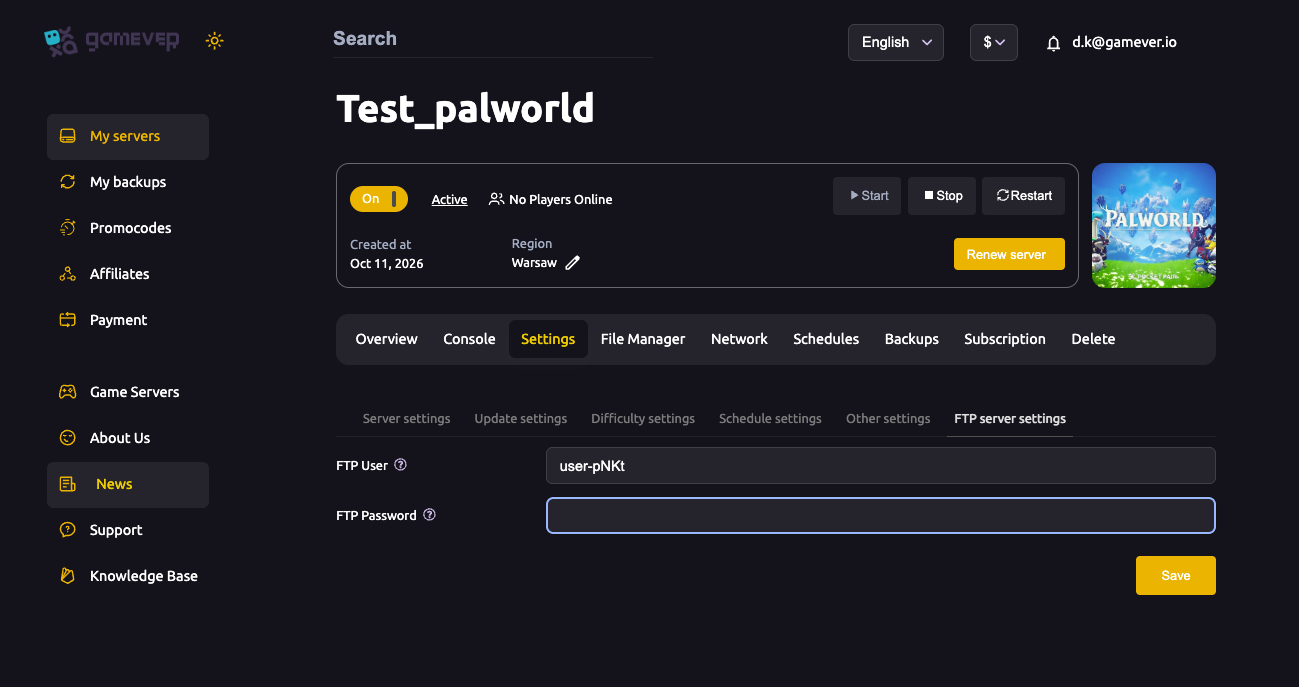Open My backups in sidebar
This screenshot has height=687, width=1299.
[128, 182]
